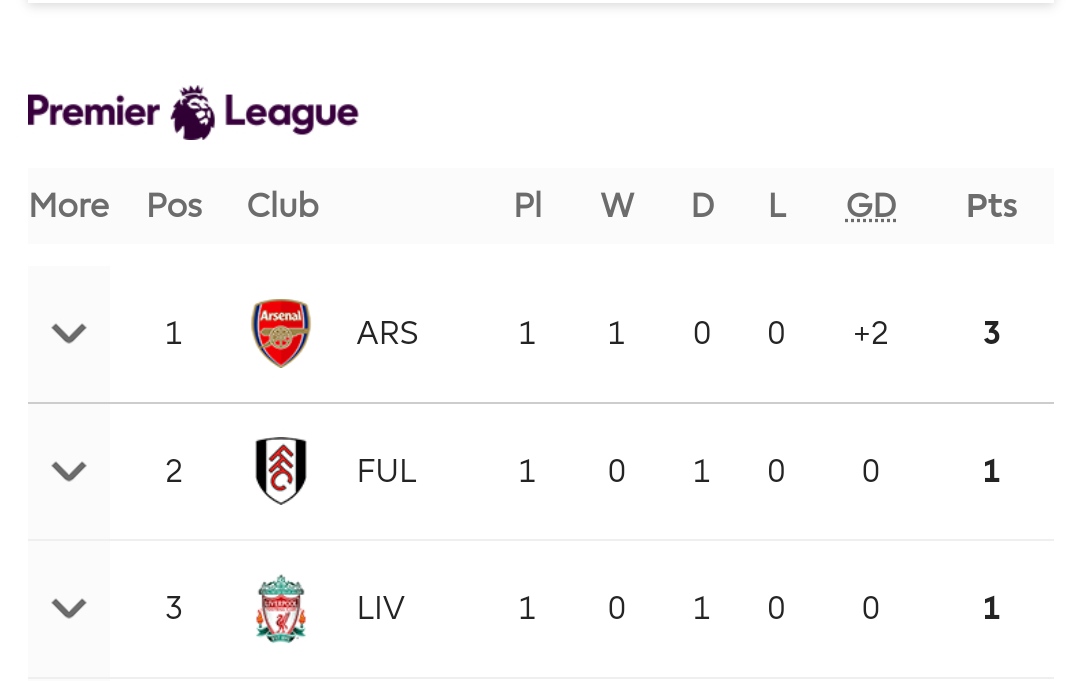
Task: Open the ARS club link
Action: 387,333
